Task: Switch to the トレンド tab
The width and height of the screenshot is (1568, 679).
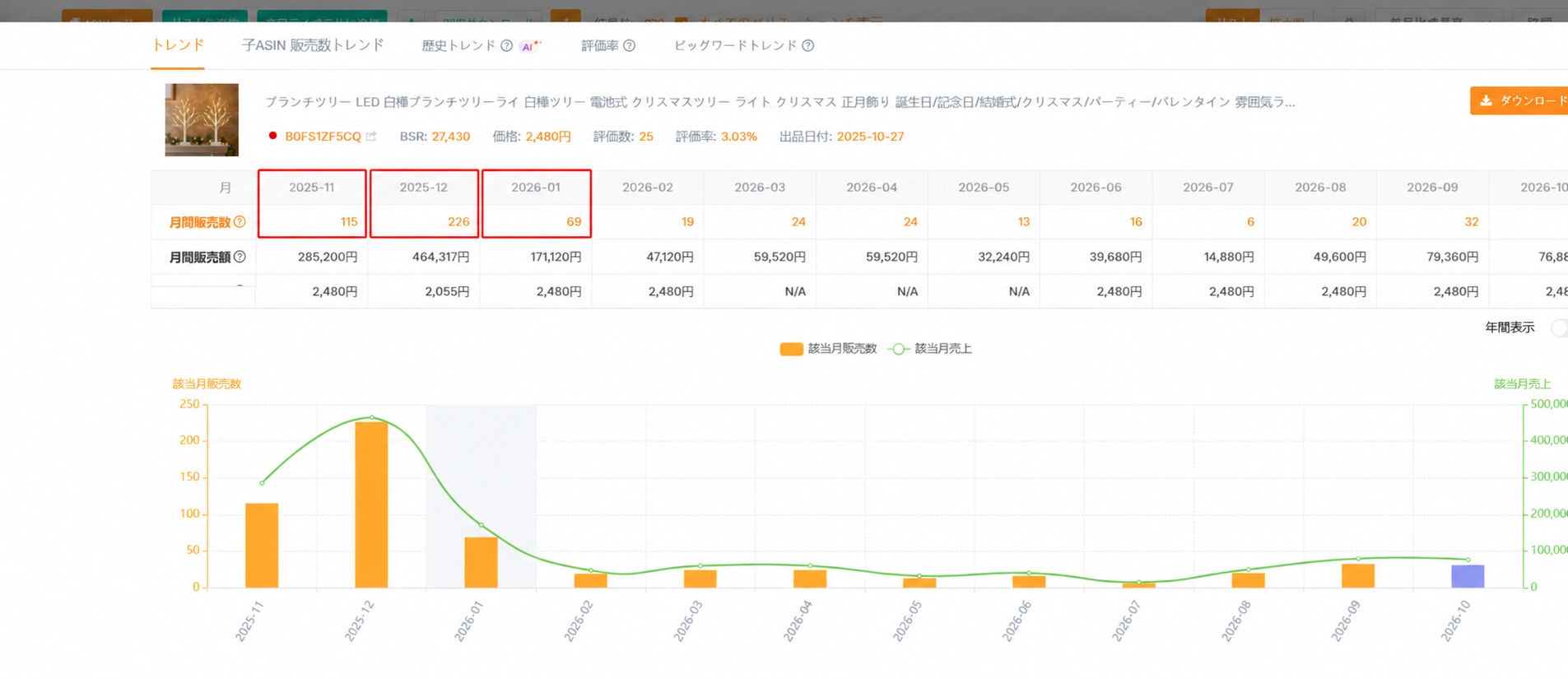Action: pos(178,45)
